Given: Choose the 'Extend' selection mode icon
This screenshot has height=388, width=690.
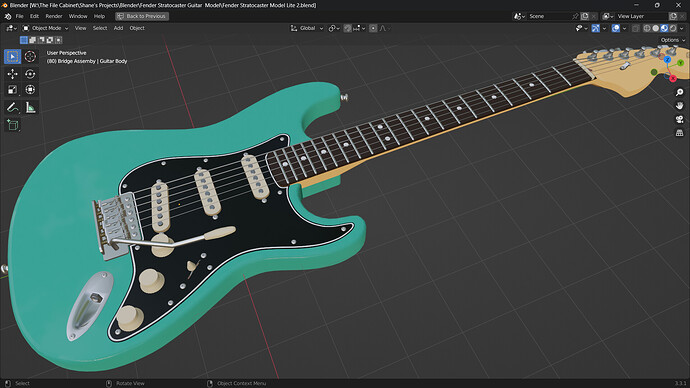Looking at the screenshot, I should 33,40.
